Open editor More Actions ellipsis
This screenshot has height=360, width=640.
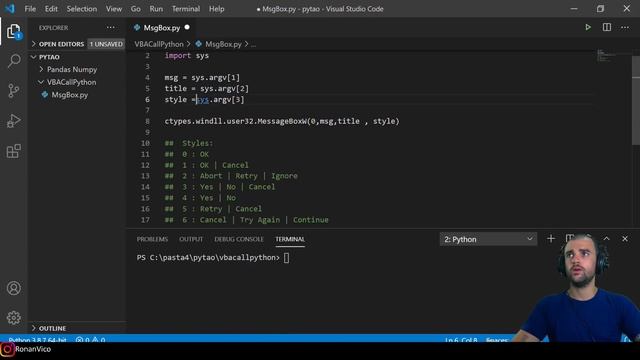coord(625,27)
